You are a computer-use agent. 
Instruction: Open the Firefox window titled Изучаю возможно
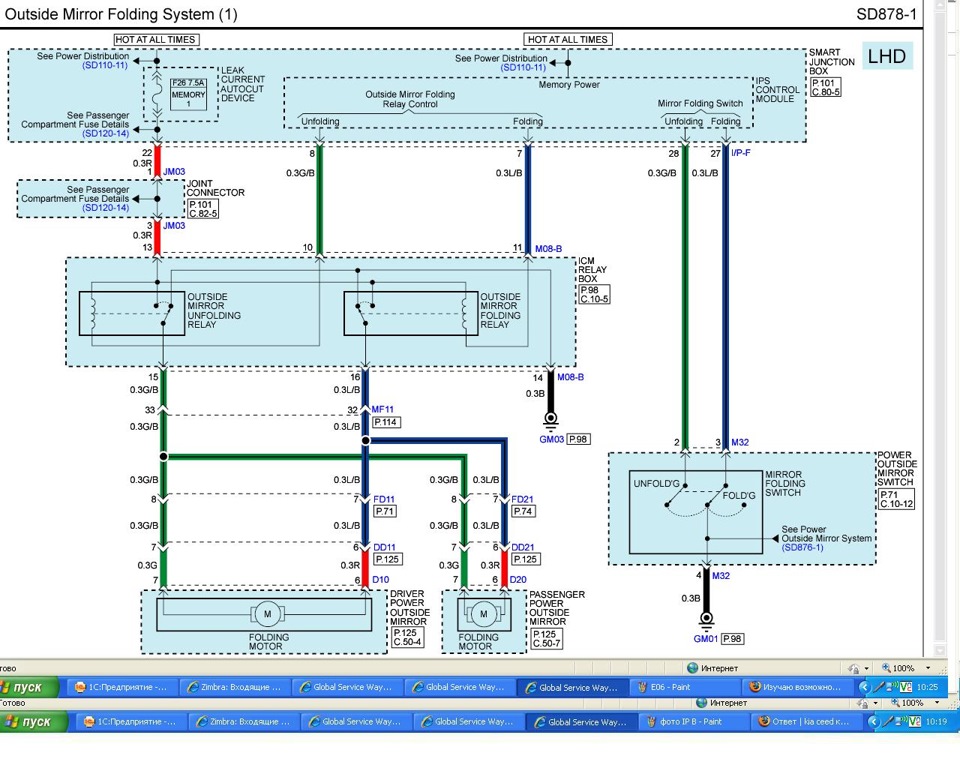(x=797, y=687)
